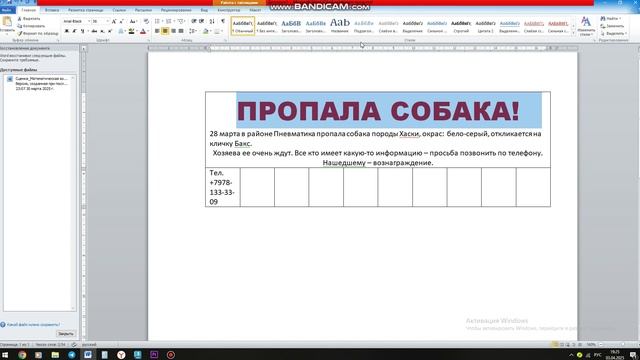
Task: Open the File (Файл) tab
Action: coord(7,10)
